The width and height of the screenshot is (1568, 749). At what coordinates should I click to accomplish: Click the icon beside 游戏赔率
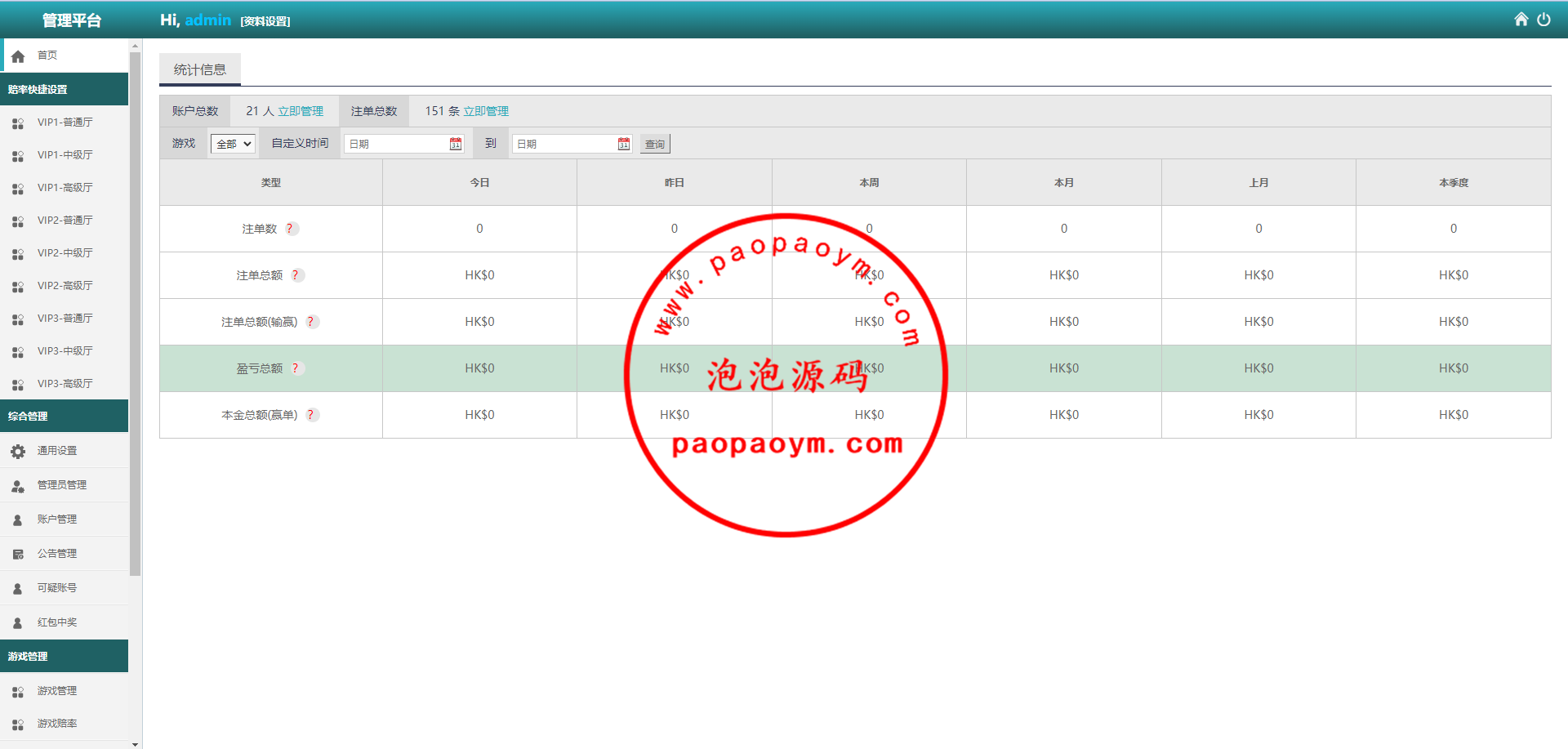(x=18, y=724)
